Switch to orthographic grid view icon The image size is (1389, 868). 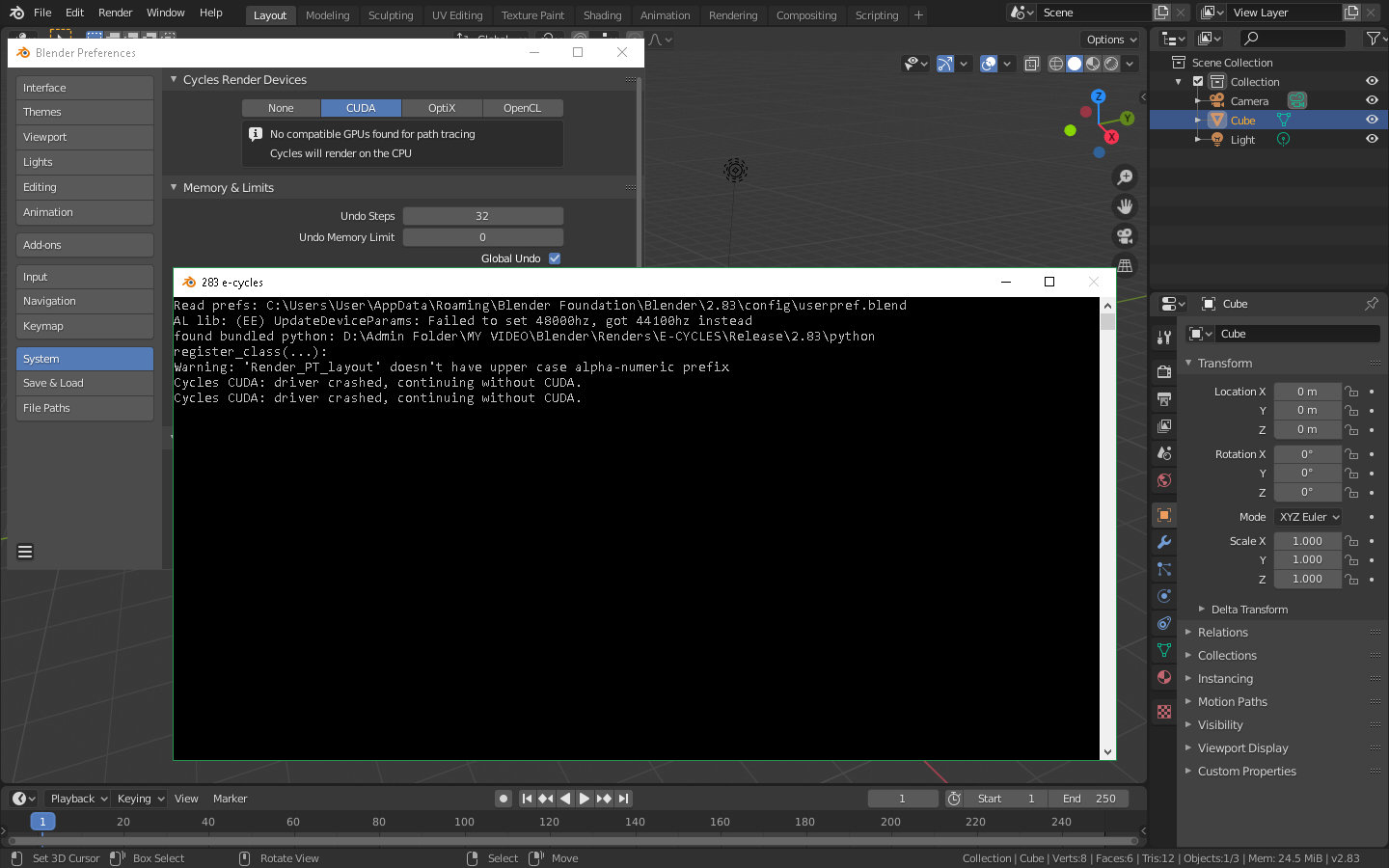1125,265
